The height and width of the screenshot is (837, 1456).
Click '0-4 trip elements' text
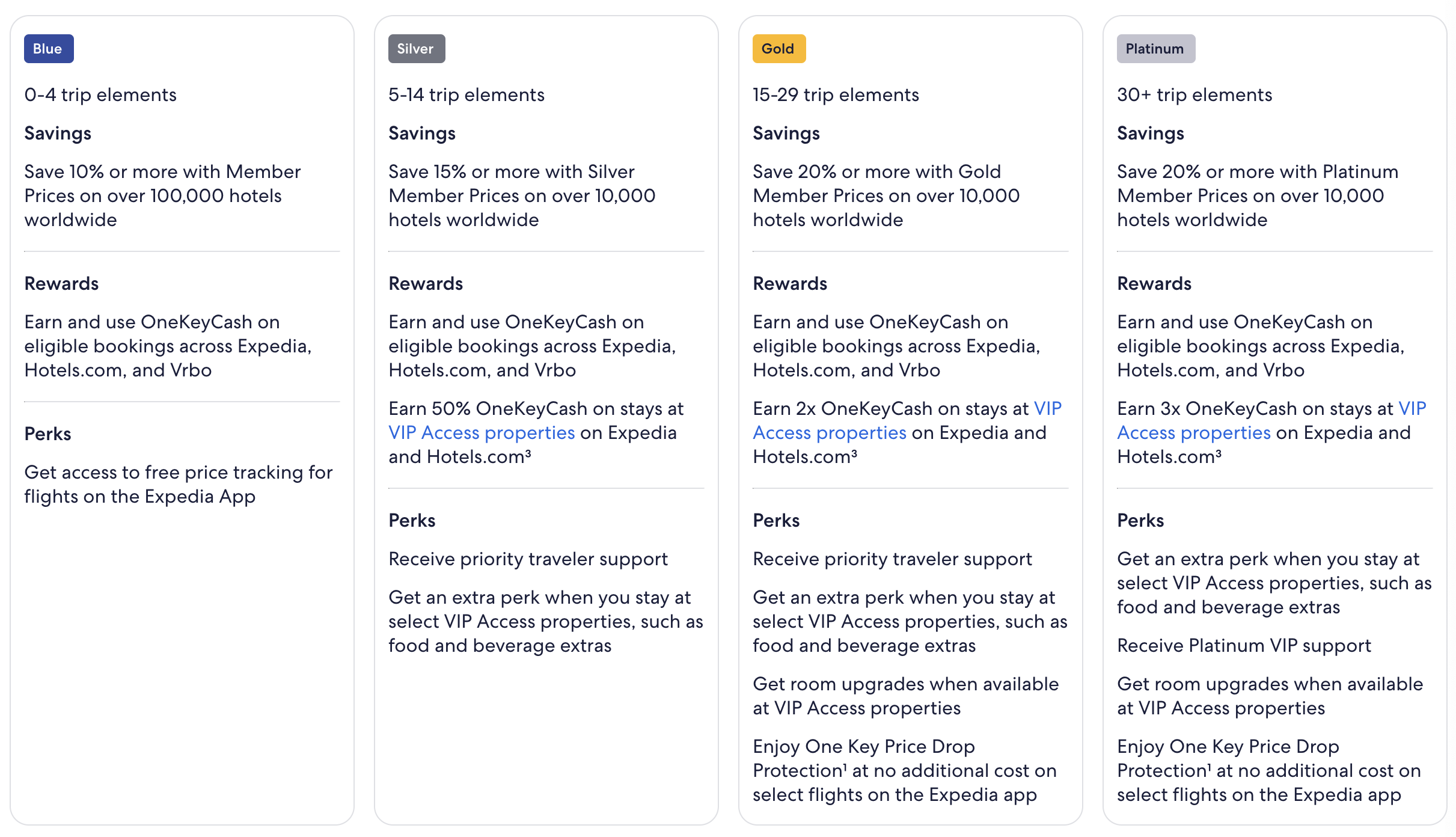click(100, 95)
